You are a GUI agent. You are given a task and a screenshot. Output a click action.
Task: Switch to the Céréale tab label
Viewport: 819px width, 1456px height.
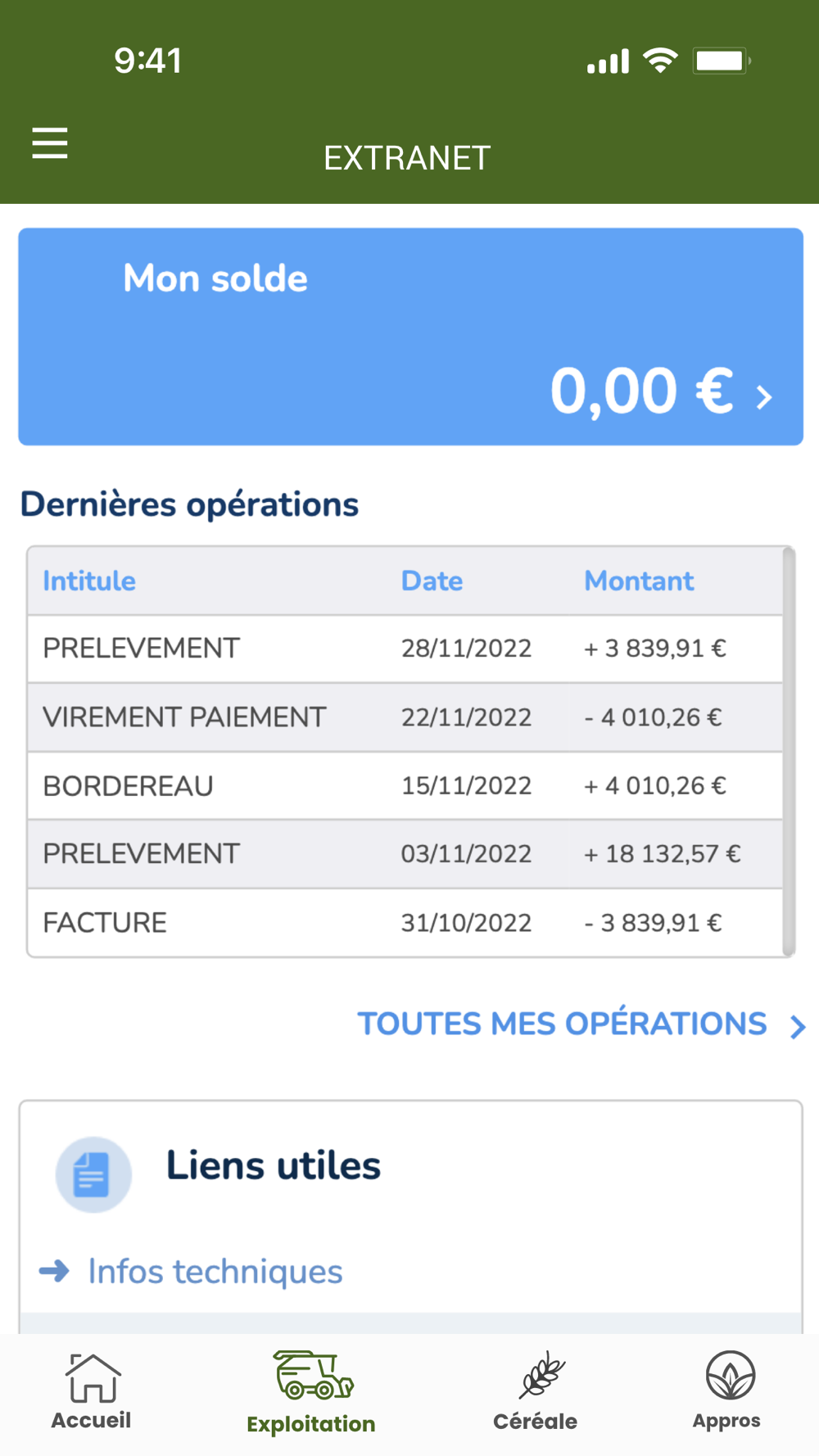(x=535, y=1422)
